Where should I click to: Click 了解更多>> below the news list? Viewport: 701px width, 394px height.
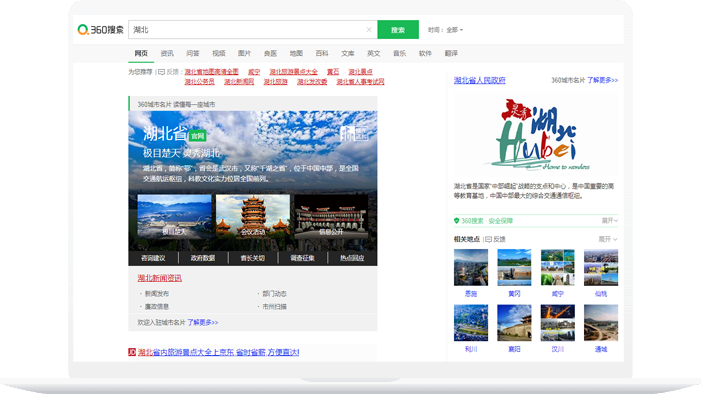click(203, 322)
